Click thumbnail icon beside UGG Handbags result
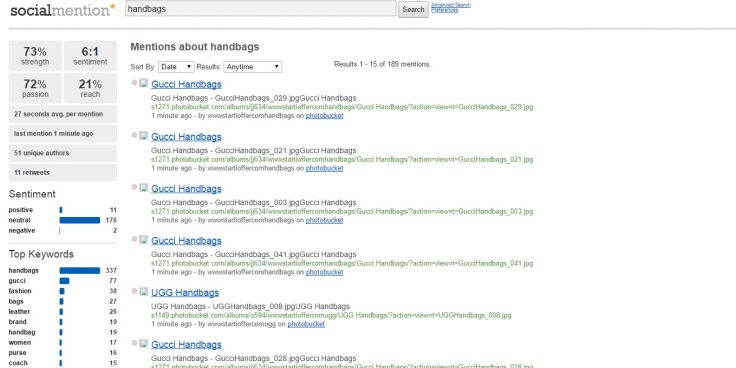736x368 pixels. [x=144, y=291]
